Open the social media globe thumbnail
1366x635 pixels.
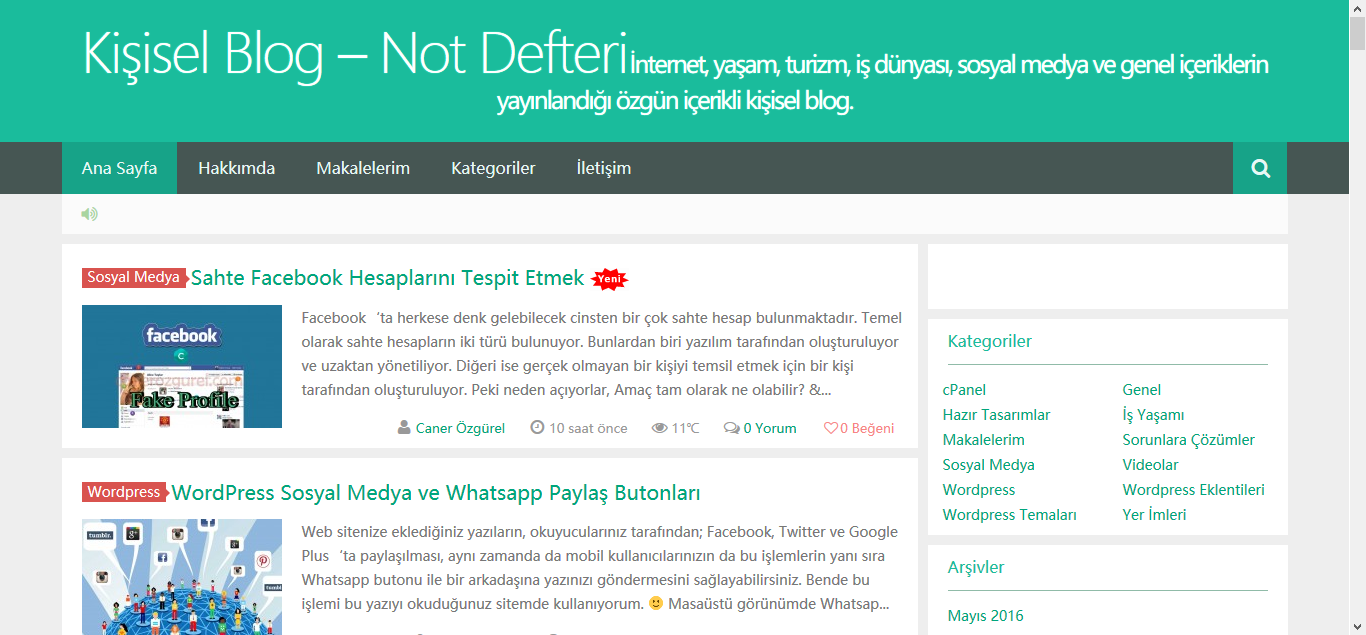pyautogui.click(x=182, y=577)
